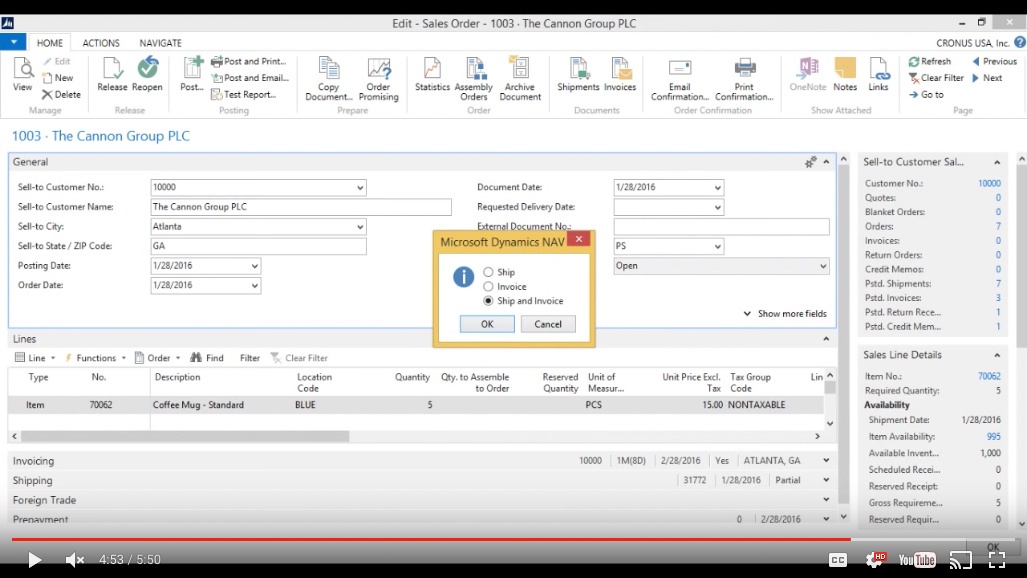Click Email Confirmation icon
The height and width of the screenshot is (578, 1027).
click(680, 79)
